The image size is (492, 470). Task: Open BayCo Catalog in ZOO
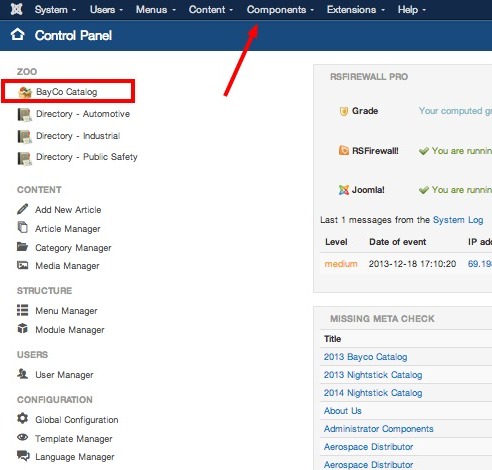[x=67, y=92]
